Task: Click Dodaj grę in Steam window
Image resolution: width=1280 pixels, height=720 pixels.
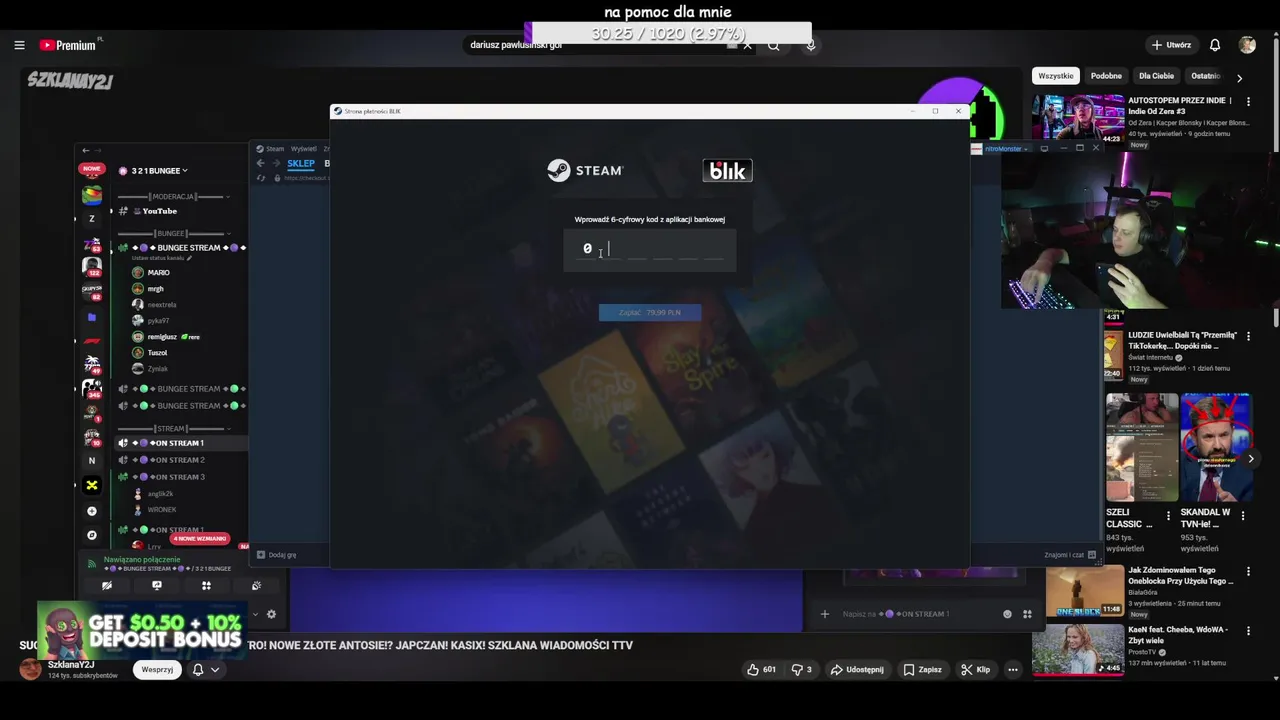Action: tap(277, 555)
